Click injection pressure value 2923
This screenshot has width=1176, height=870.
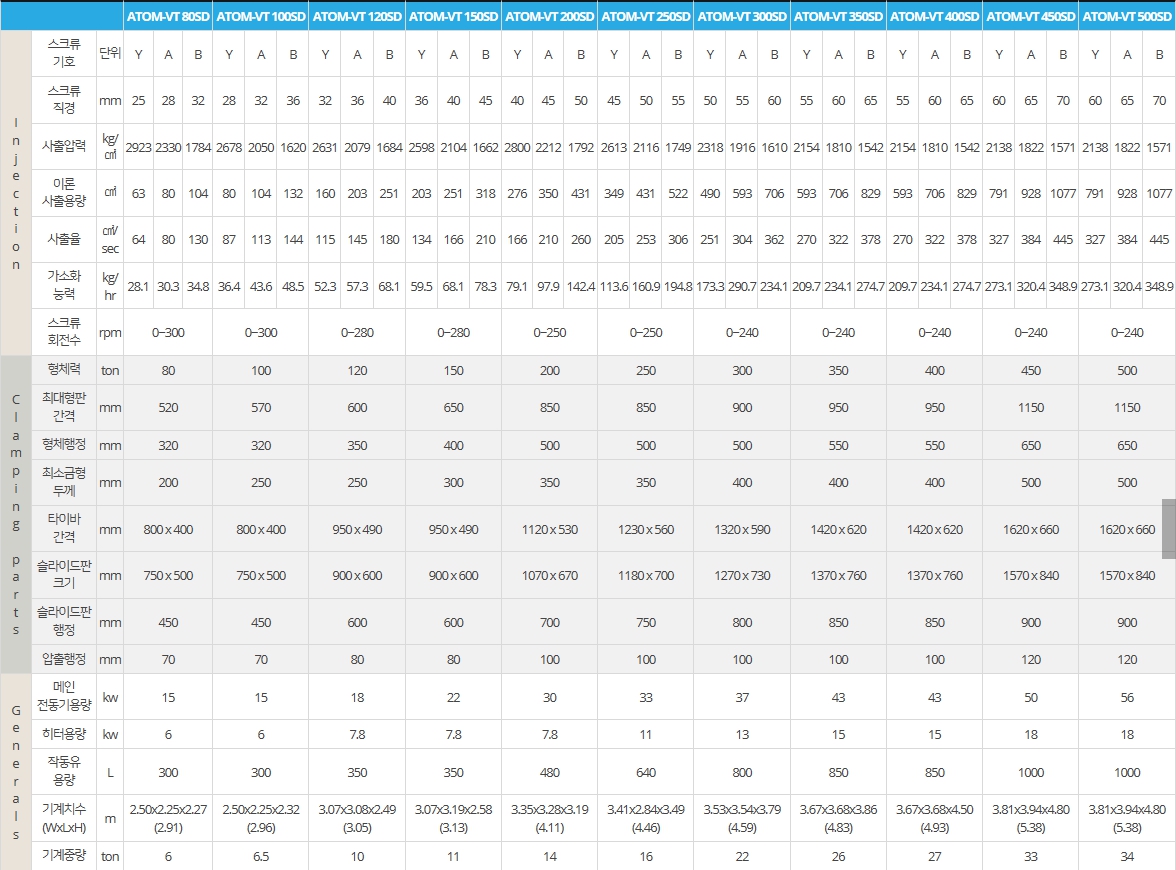click(x=138, y=148)
